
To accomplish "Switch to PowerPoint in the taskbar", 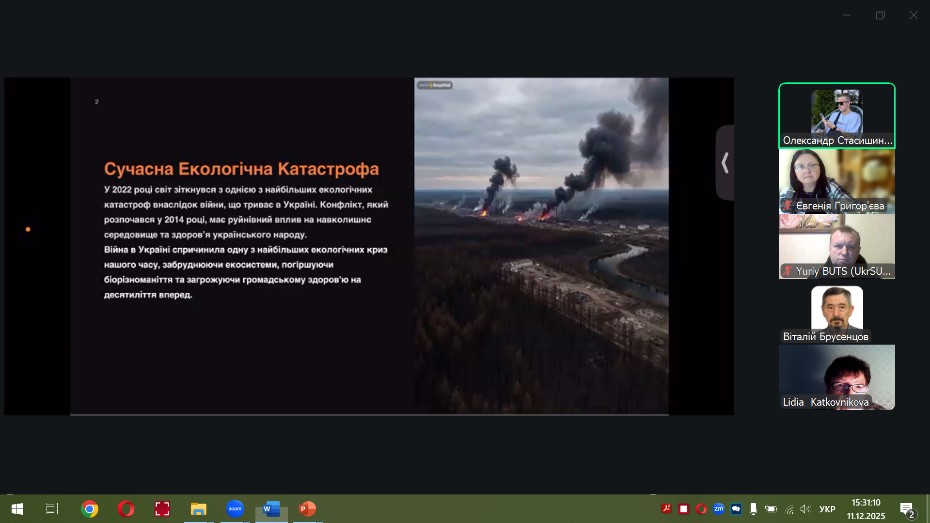I will (x=307, y=509).
